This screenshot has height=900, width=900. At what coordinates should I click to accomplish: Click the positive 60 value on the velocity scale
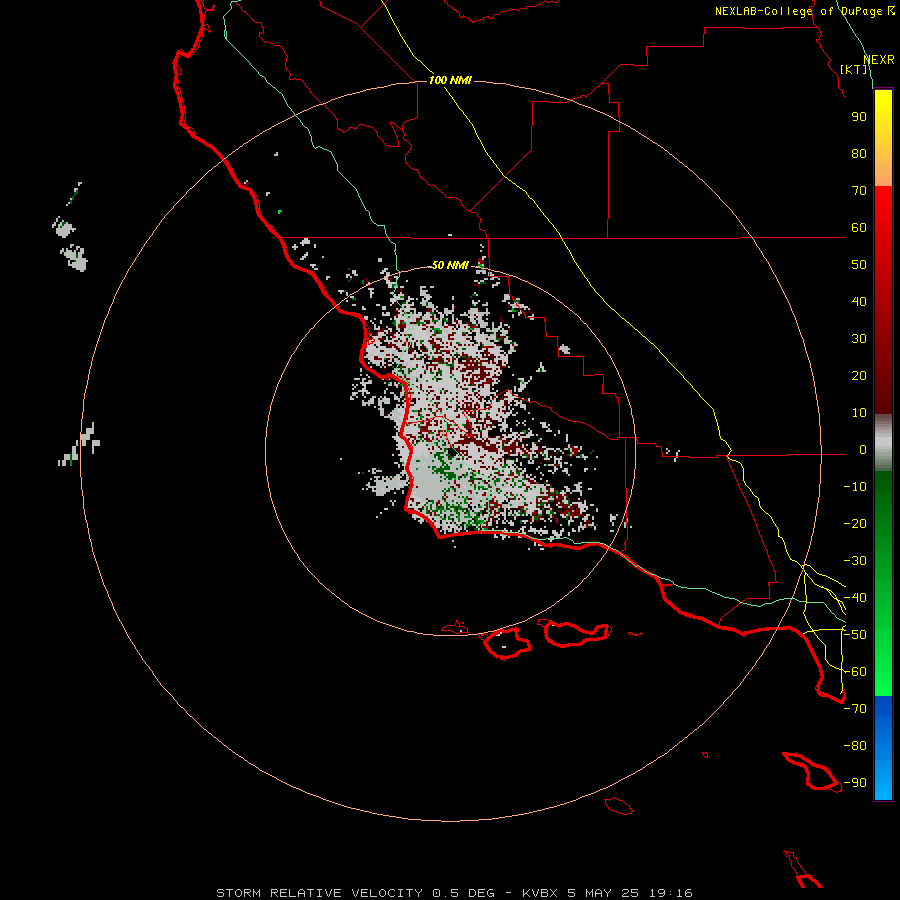coord(859,227)
